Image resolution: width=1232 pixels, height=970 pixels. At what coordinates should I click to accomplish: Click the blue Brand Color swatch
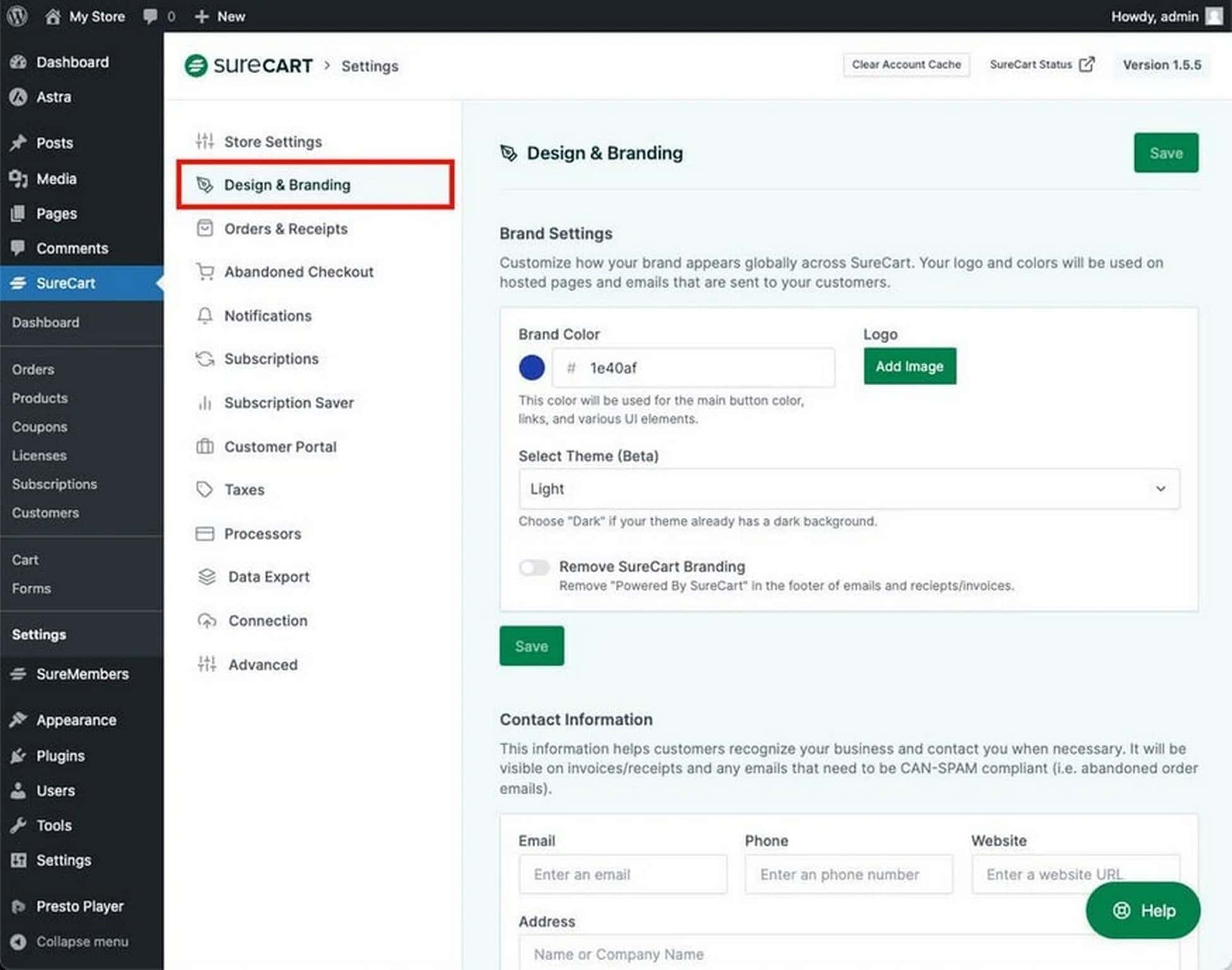pos(531,368)
